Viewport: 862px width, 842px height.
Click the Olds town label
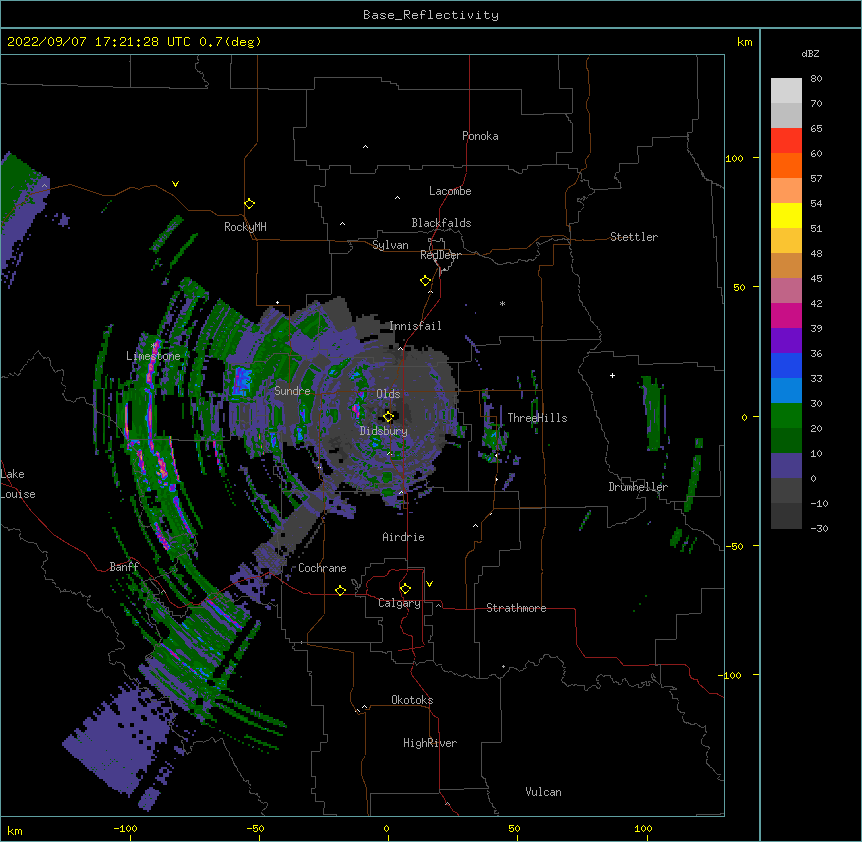point(388,394)
